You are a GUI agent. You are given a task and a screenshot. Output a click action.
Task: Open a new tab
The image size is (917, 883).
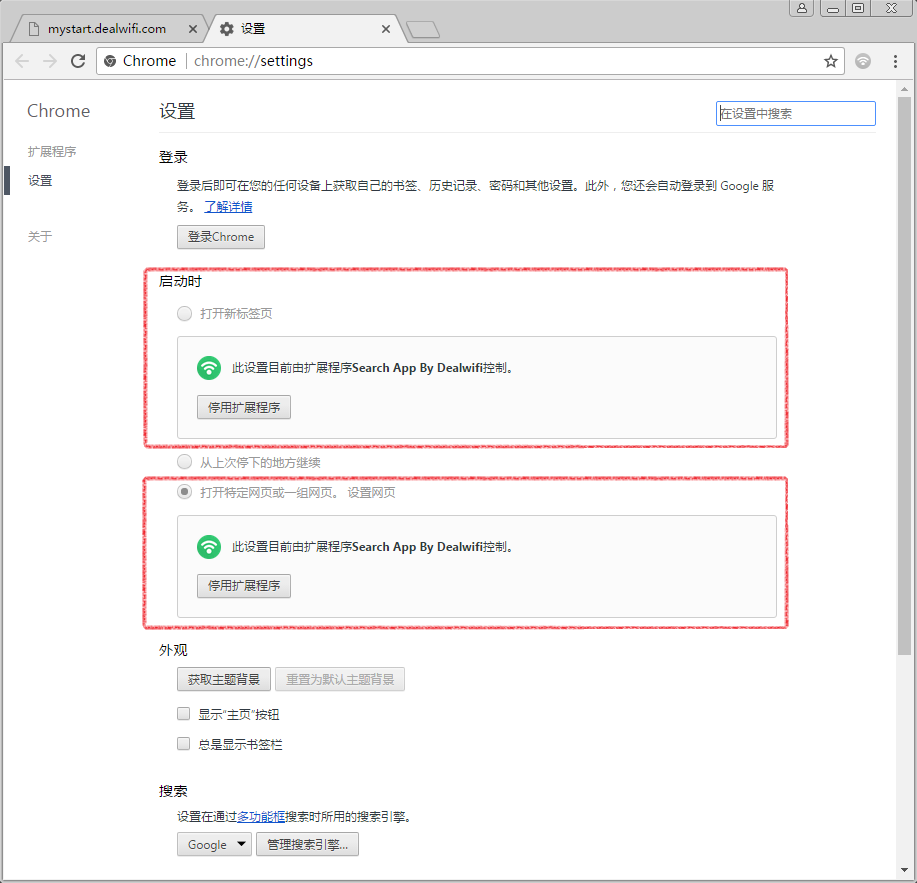point(423,29)
